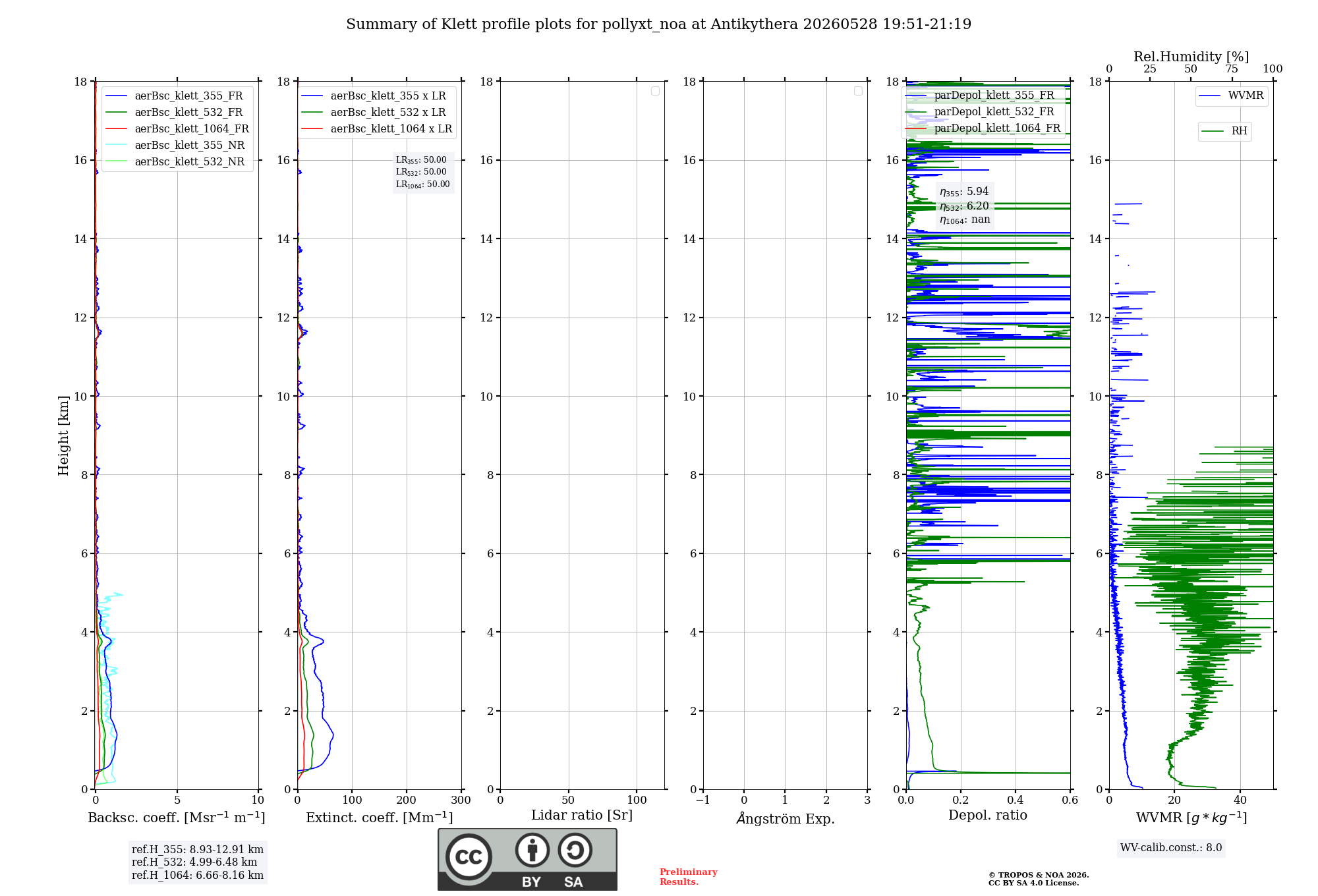Click the Depol. ratio axis label
Viewport: 1318px width, 896px height.
[x=988, y=816]
